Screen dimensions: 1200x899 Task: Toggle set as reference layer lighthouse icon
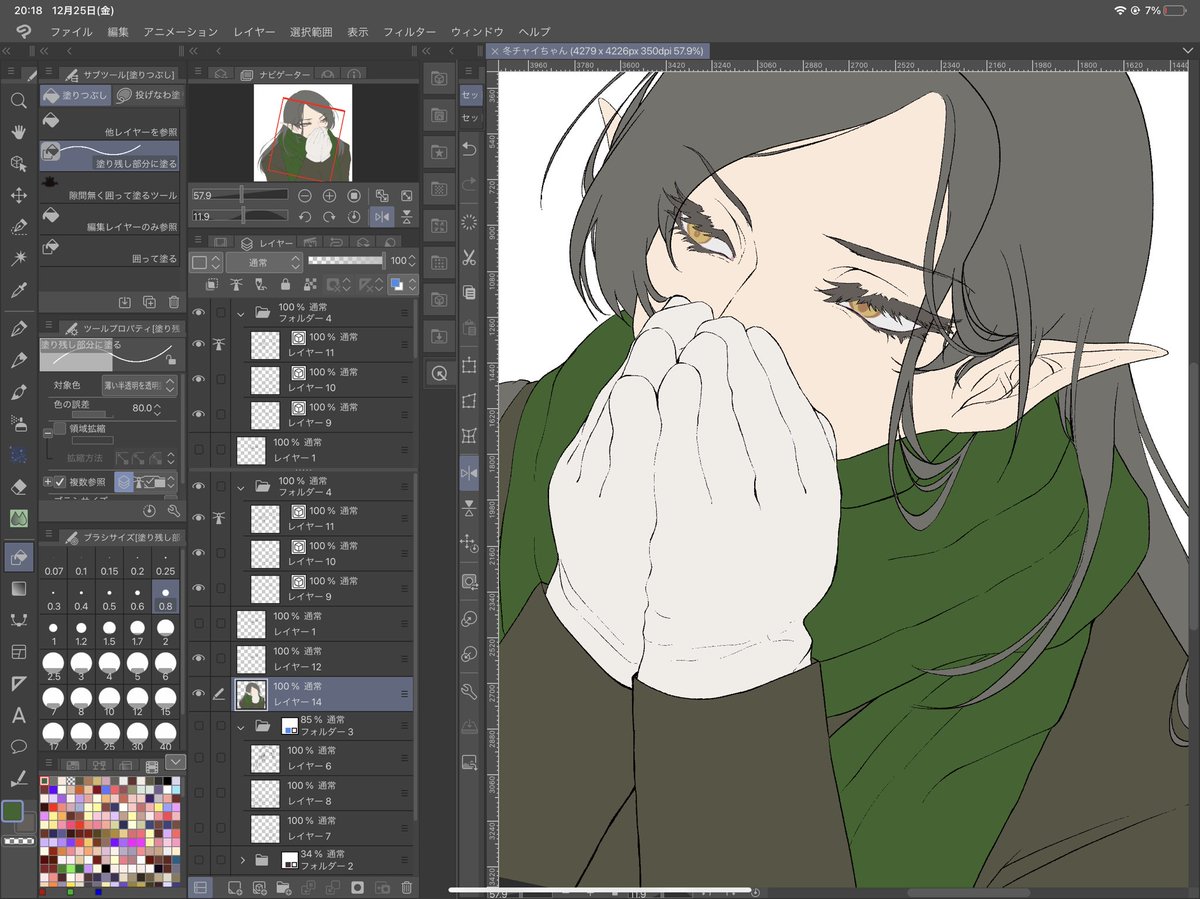click(237, 285)
